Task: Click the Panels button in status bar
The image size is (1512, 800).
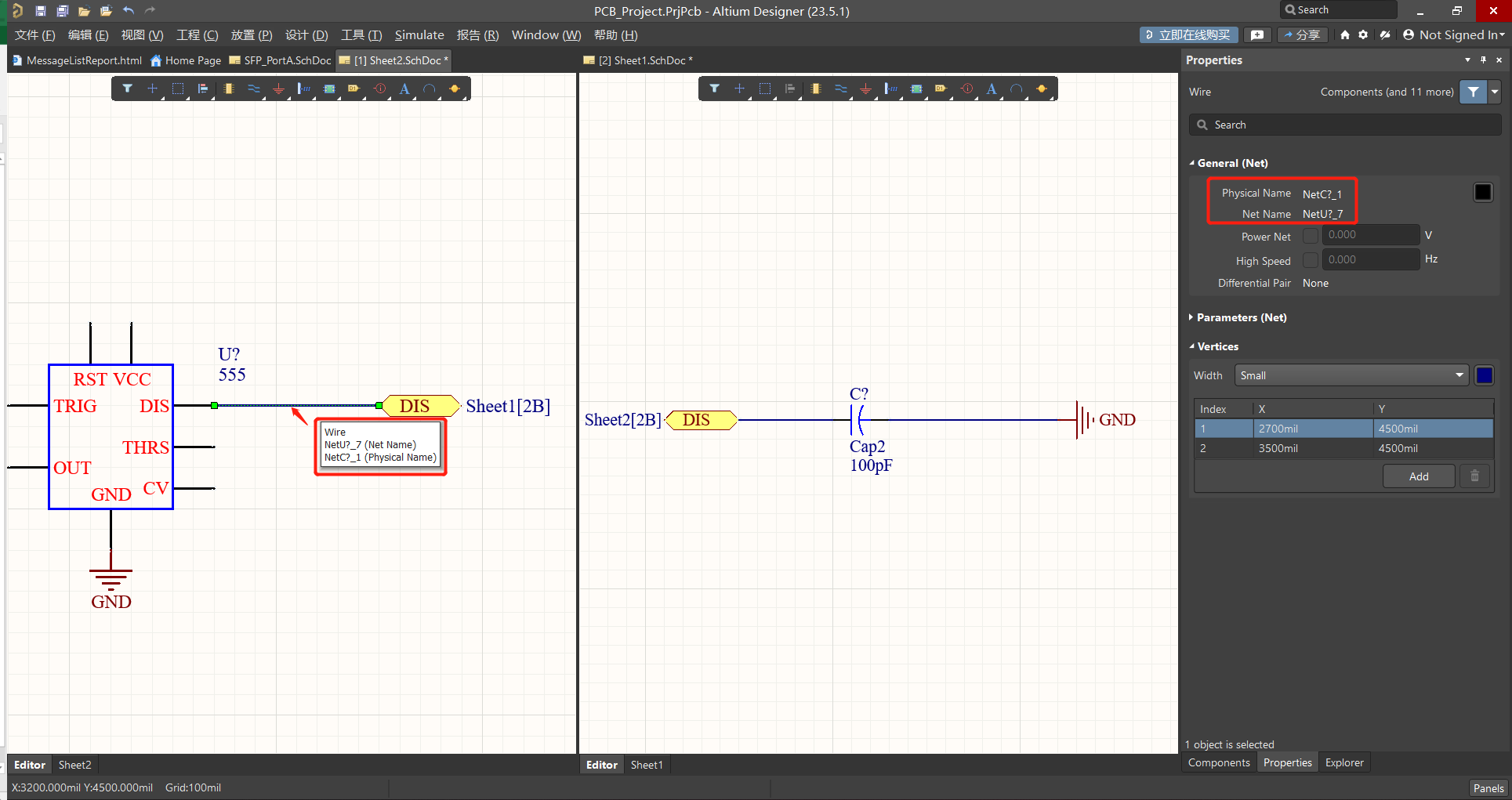Action: pyautogui.click(x=1488, y=787)
